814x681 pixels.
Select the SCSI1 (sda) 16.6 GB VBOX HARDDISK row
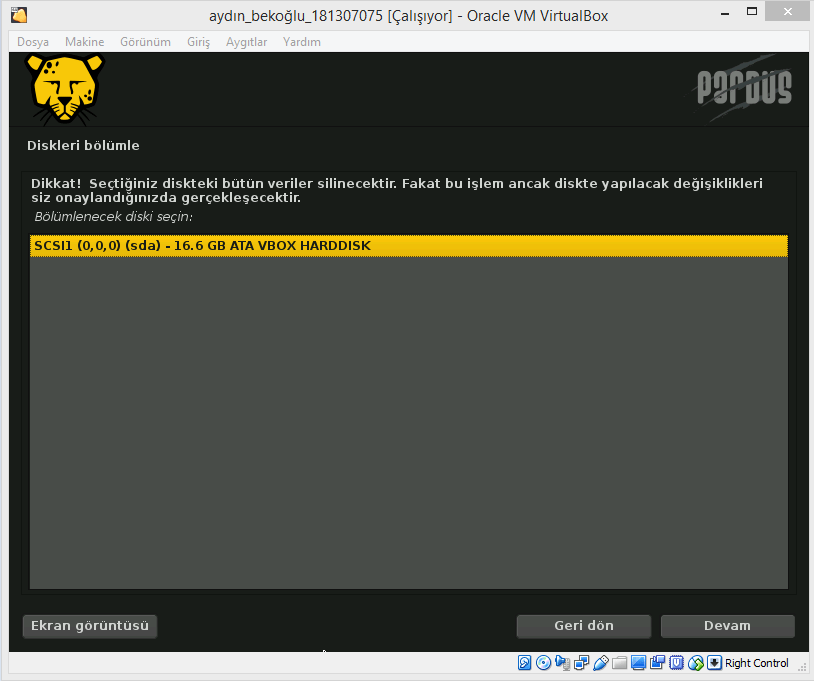(409, 246)
